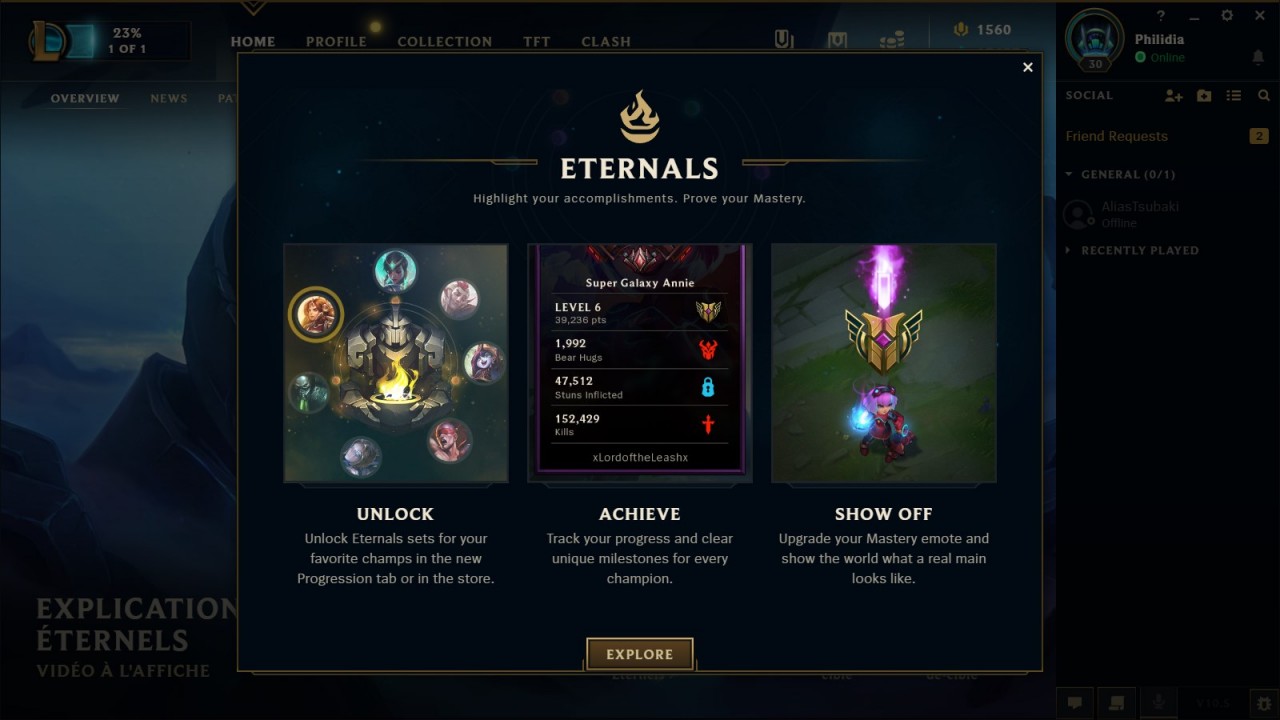This screenshot has width=1280, height=720.
Task: Open notifications bell icon
Action: (1258, 58)
